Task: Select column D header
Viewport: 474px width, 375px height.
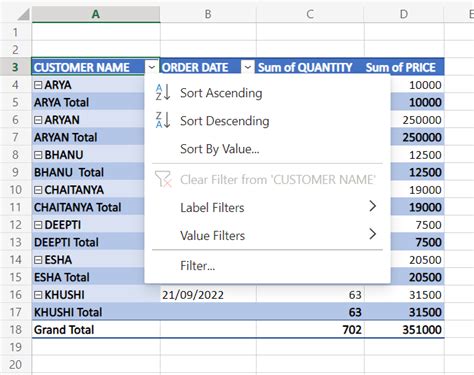Action: click(x=404, y=14)
